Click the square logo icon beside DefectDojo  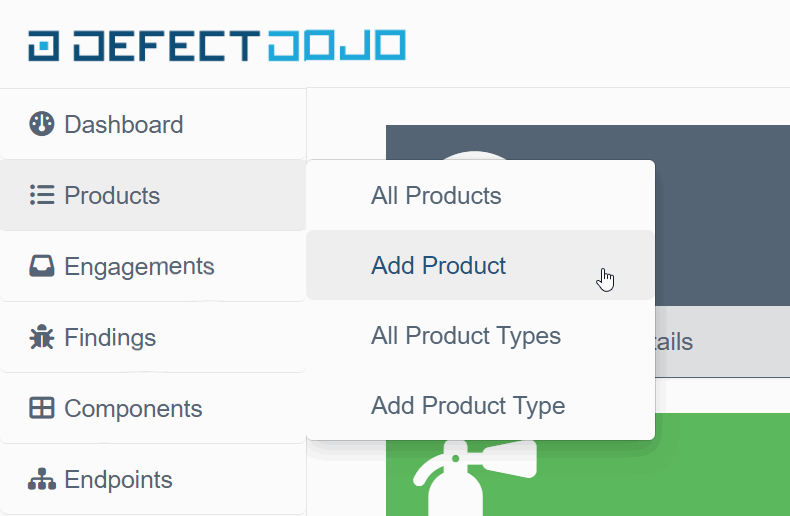45,45
